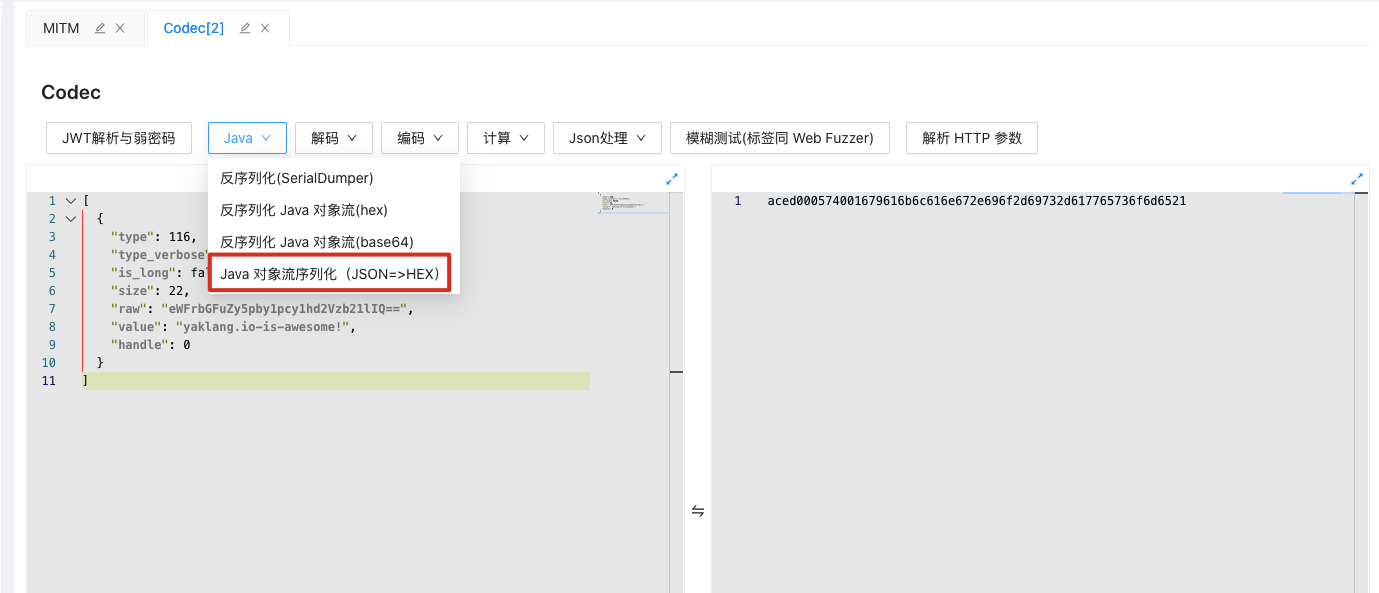Click the "handle": 0 line
Image resolution: width=1379 pixels, height=593 pixels.
(x=151, y=345)
